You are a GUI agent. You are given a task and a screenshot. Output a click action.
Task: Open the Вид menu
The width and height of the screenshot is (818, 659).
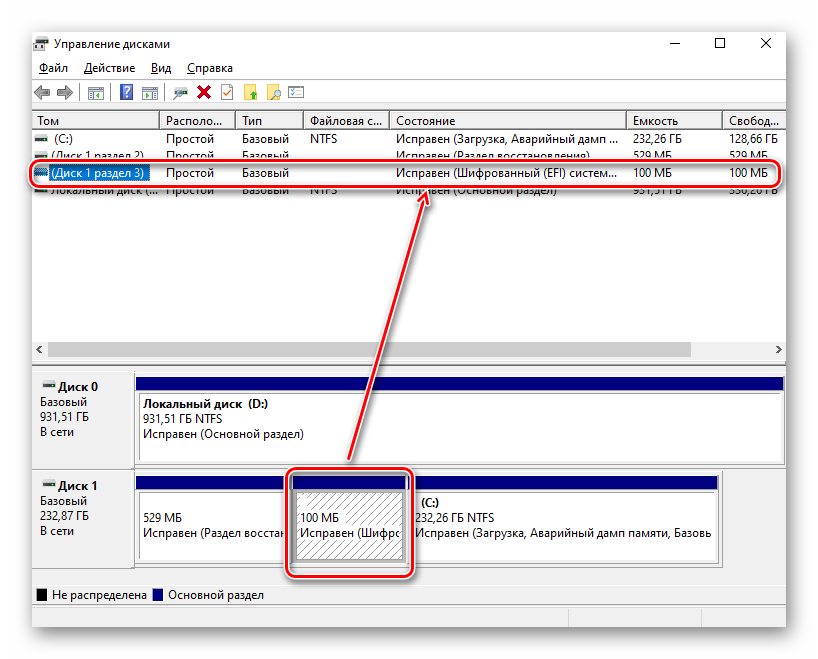coord(161,68)
